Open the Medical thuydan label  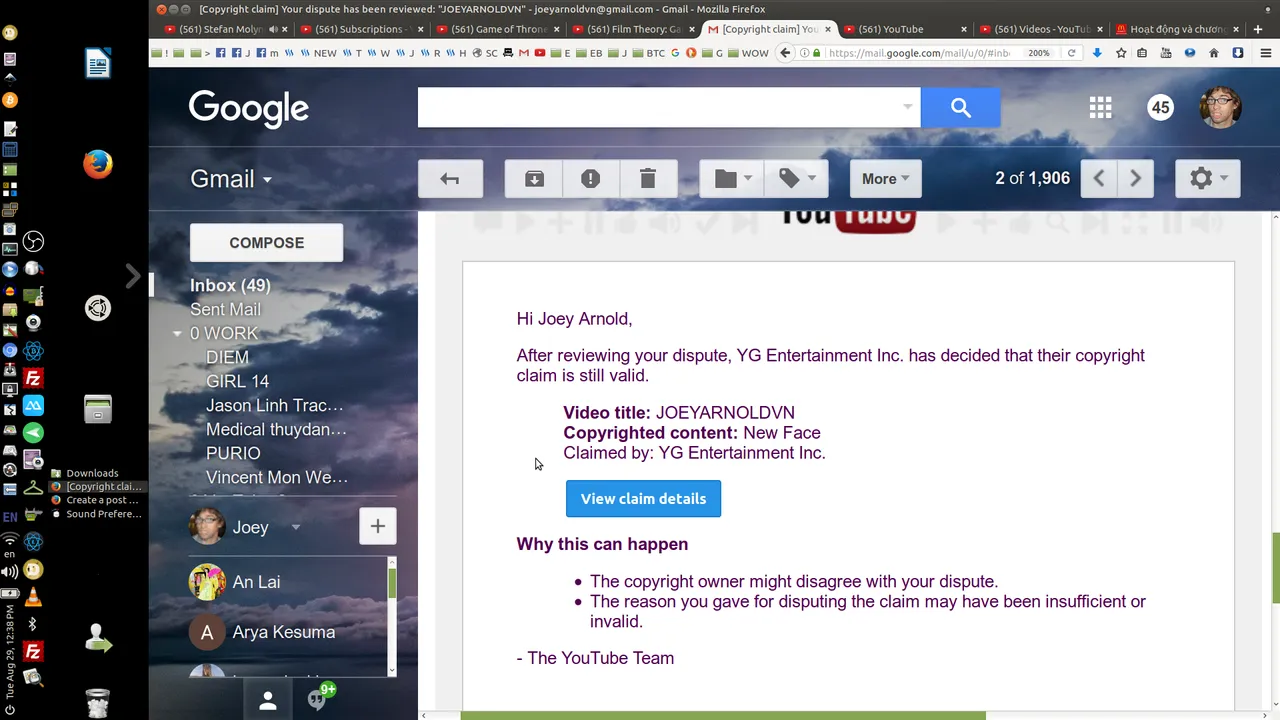click(x=276, y=429)
